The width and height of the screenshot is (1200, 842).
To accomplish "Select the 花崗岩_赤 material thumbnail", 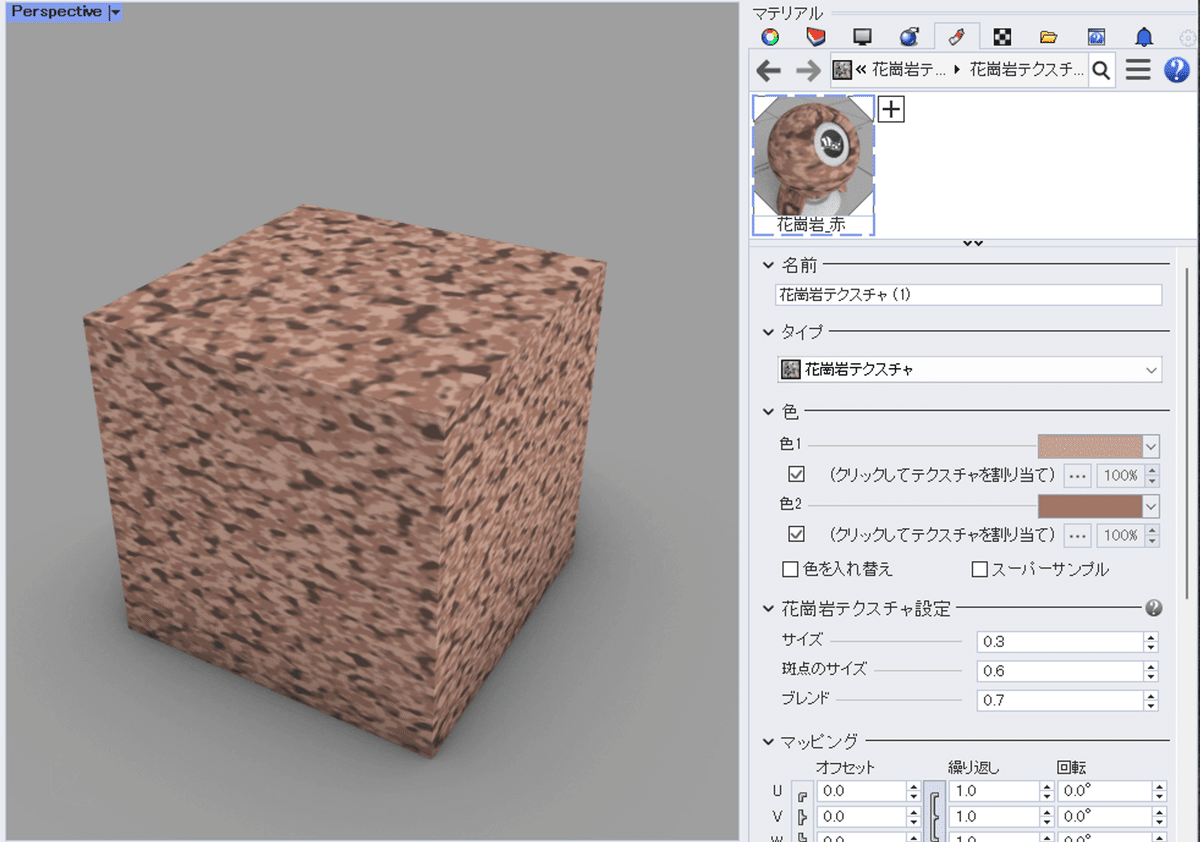I will [812, 165].
